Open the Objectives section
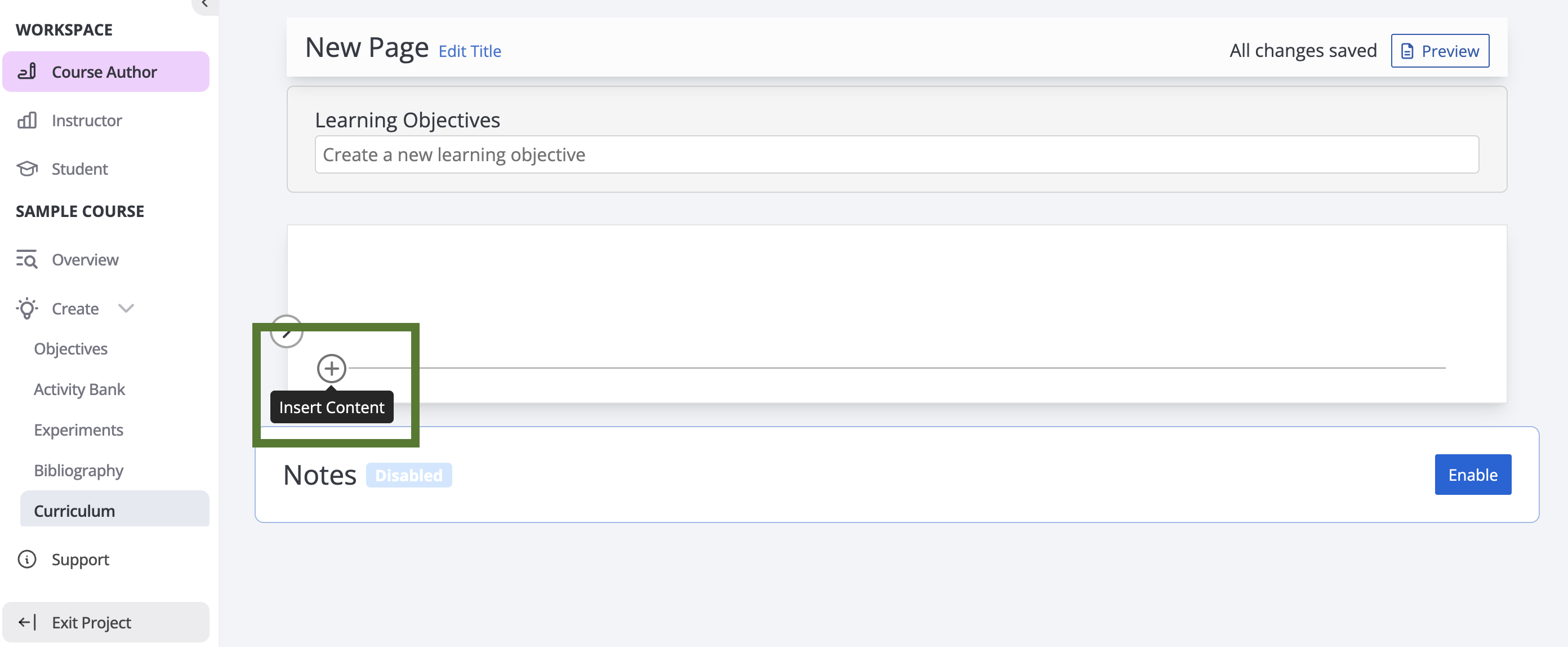The height and width of the screenshot is (647, 1568). 70,348
